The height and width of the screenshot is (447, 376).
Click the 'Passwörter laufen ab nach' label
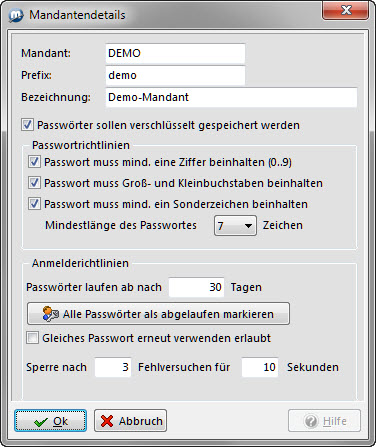click(x=94, y=287)
